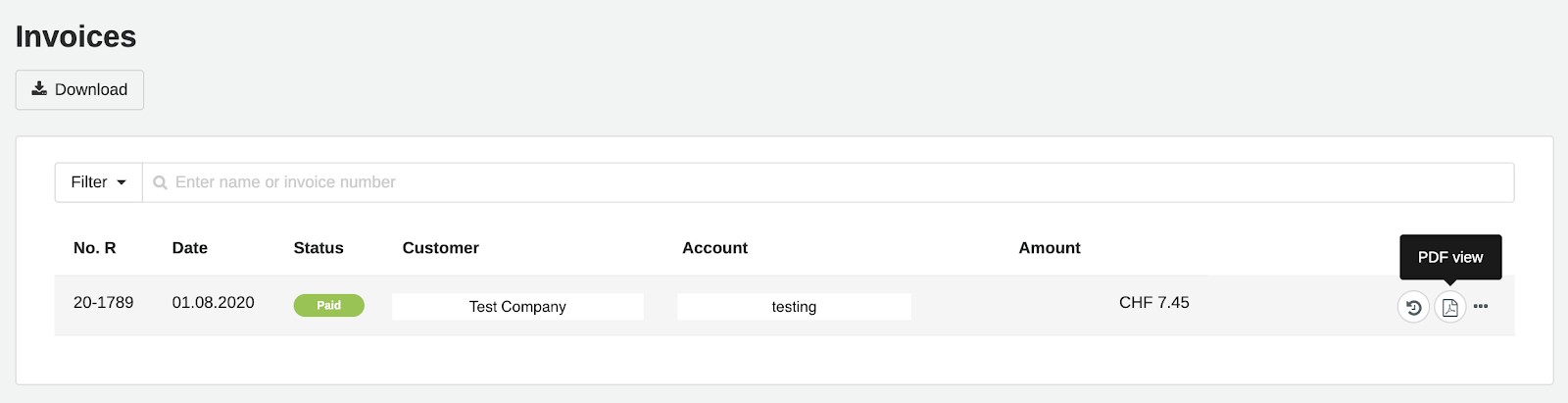Click the Account column header
Screen dimensions: 1568x403
point(714,248)
